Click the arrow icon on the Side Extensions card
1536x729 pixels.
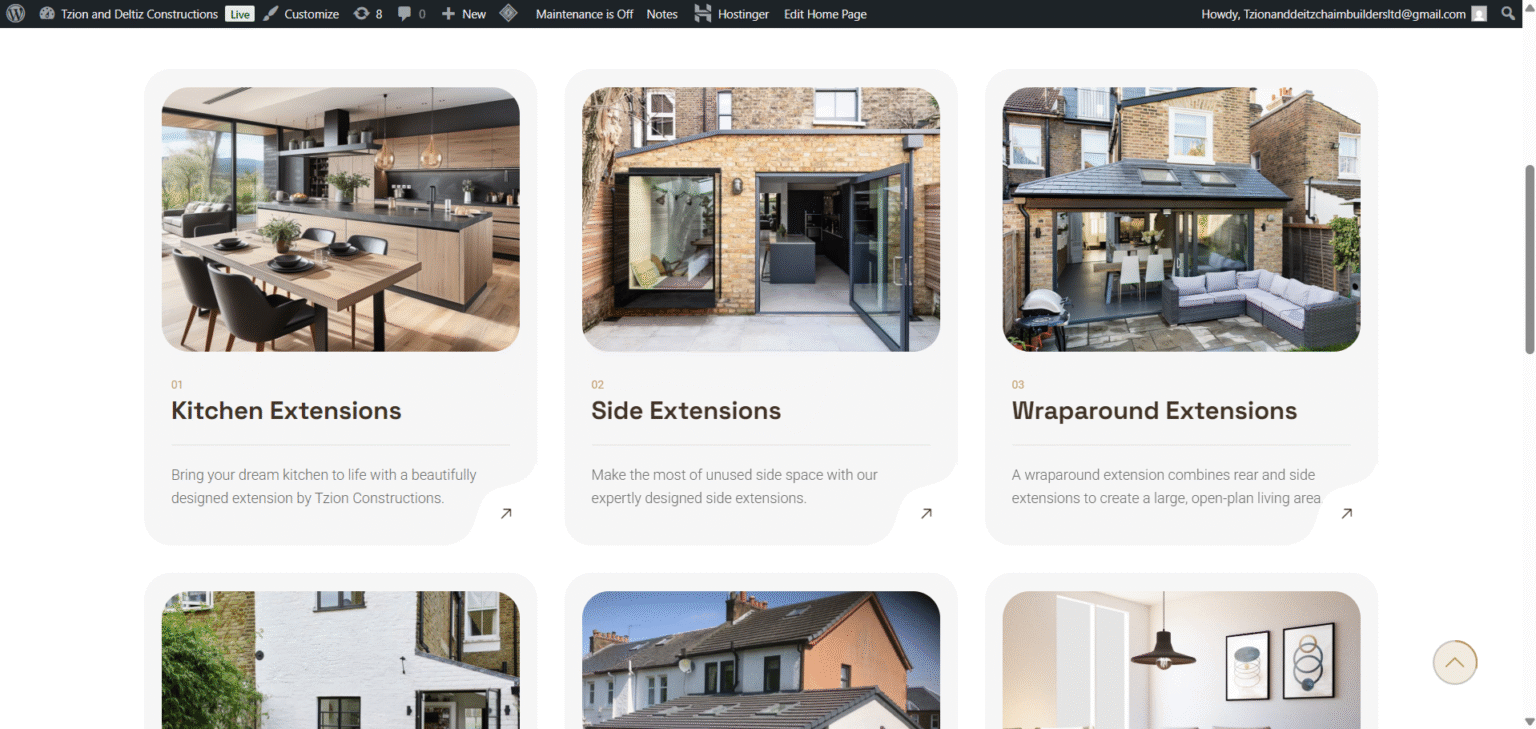point(926,513)
